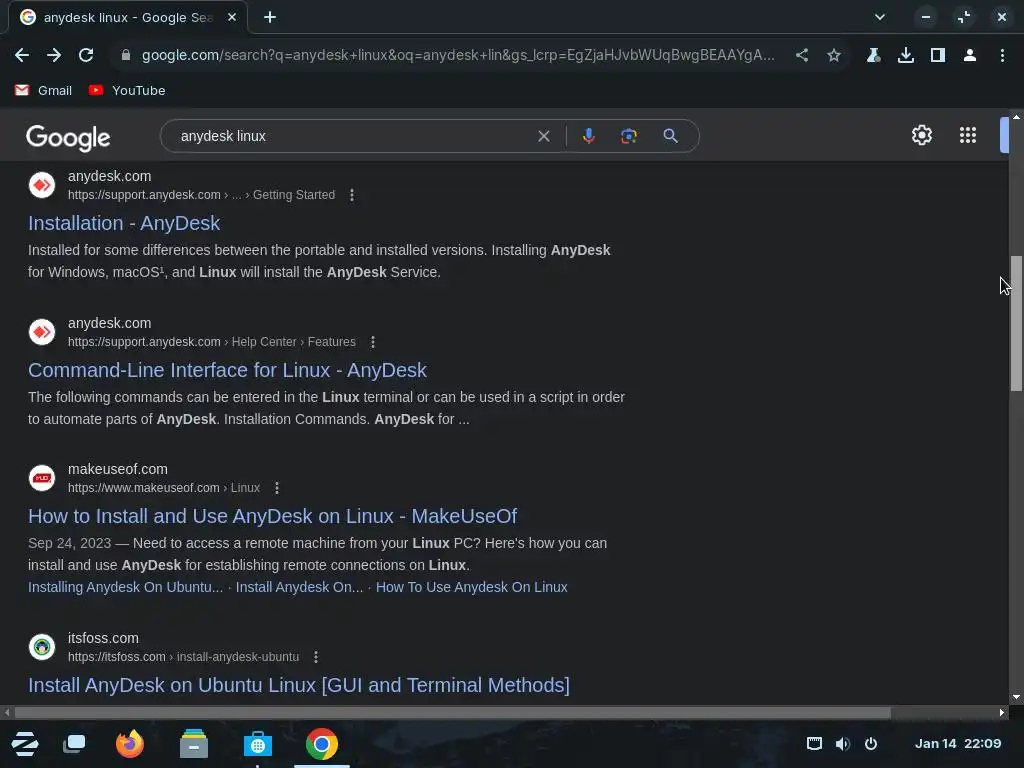The width and height of the screenshot is (1024, 768).
Task: Open the downloads icon in toolbar
Action: pos(905,56)
